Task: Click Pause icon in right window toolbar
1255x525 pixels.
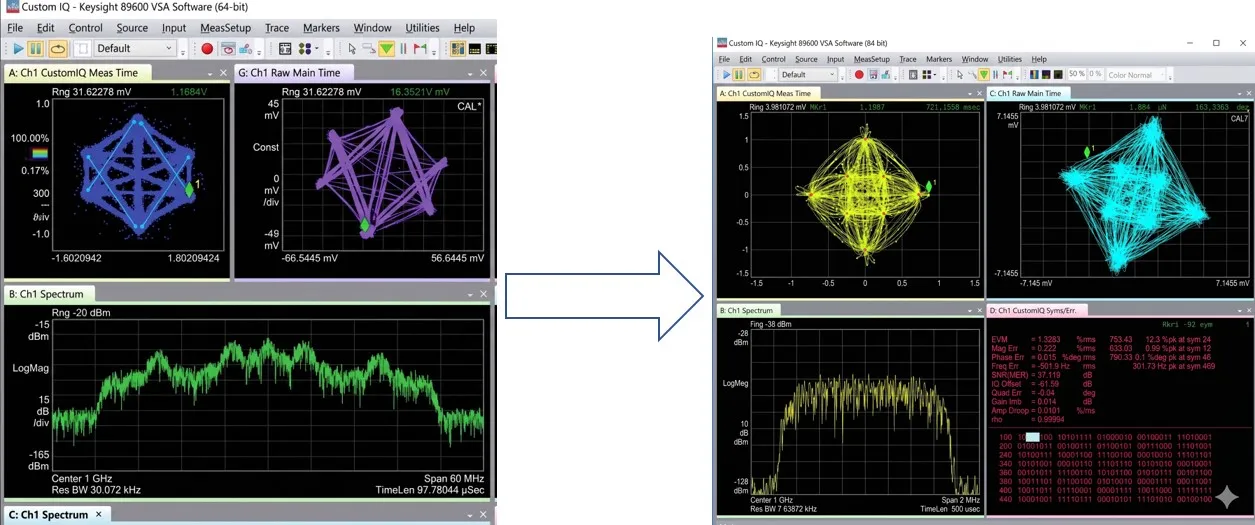Action: tap(739, 74)
